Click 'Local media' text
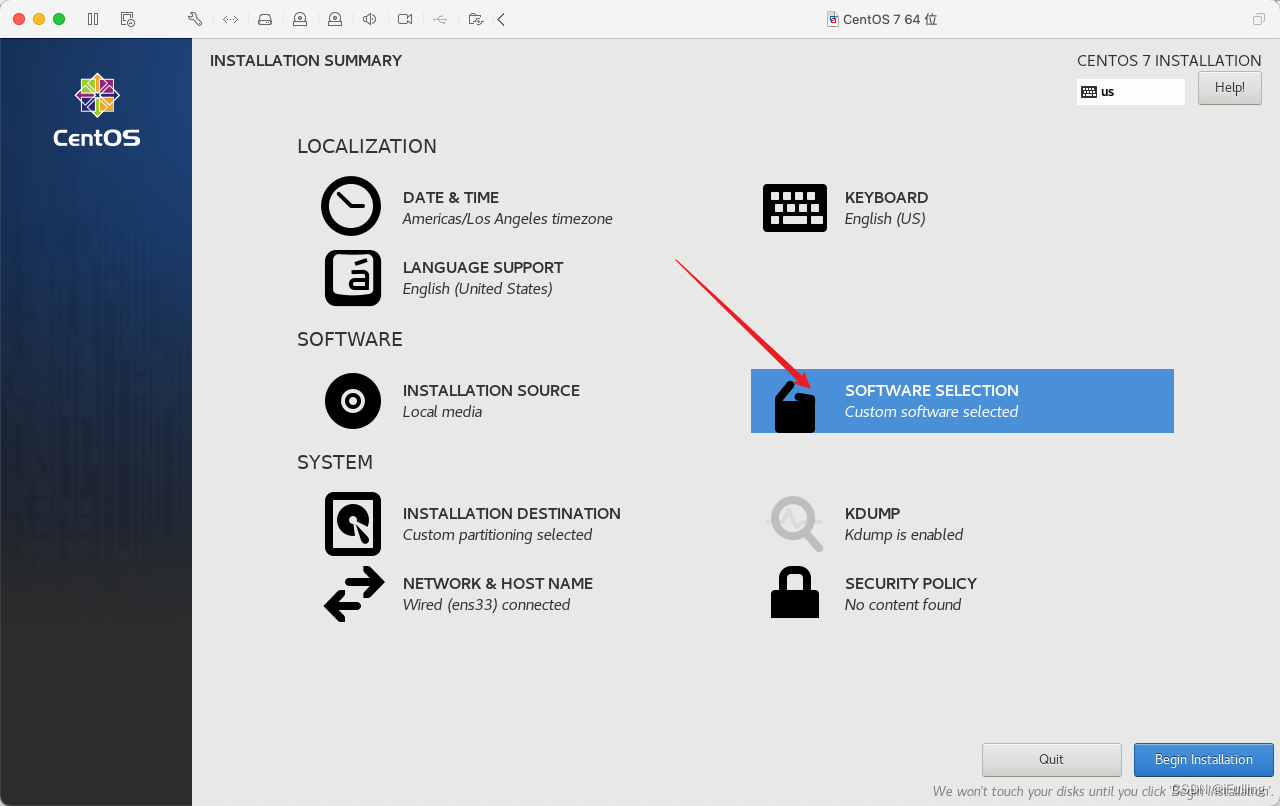 click(442, 412)
